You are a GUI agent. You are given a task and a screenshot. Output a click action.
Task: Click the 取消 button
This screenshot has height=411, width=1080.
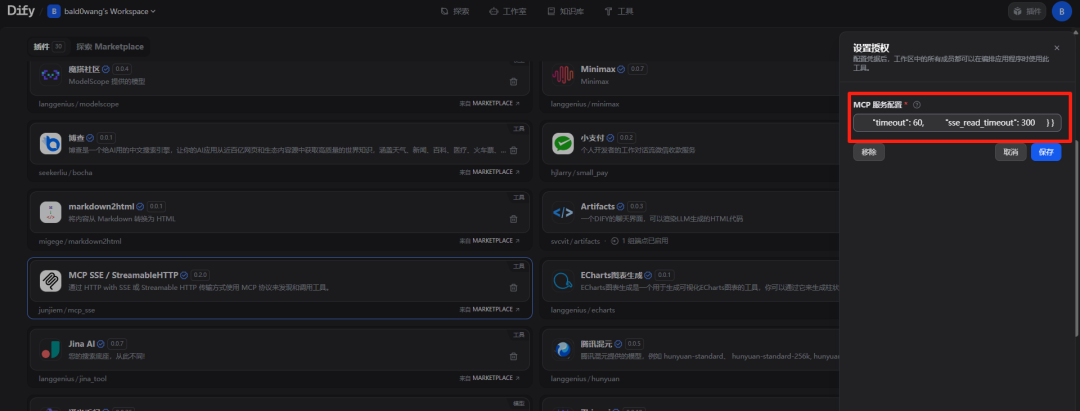pyautogui.click(x=1010, y=153)
